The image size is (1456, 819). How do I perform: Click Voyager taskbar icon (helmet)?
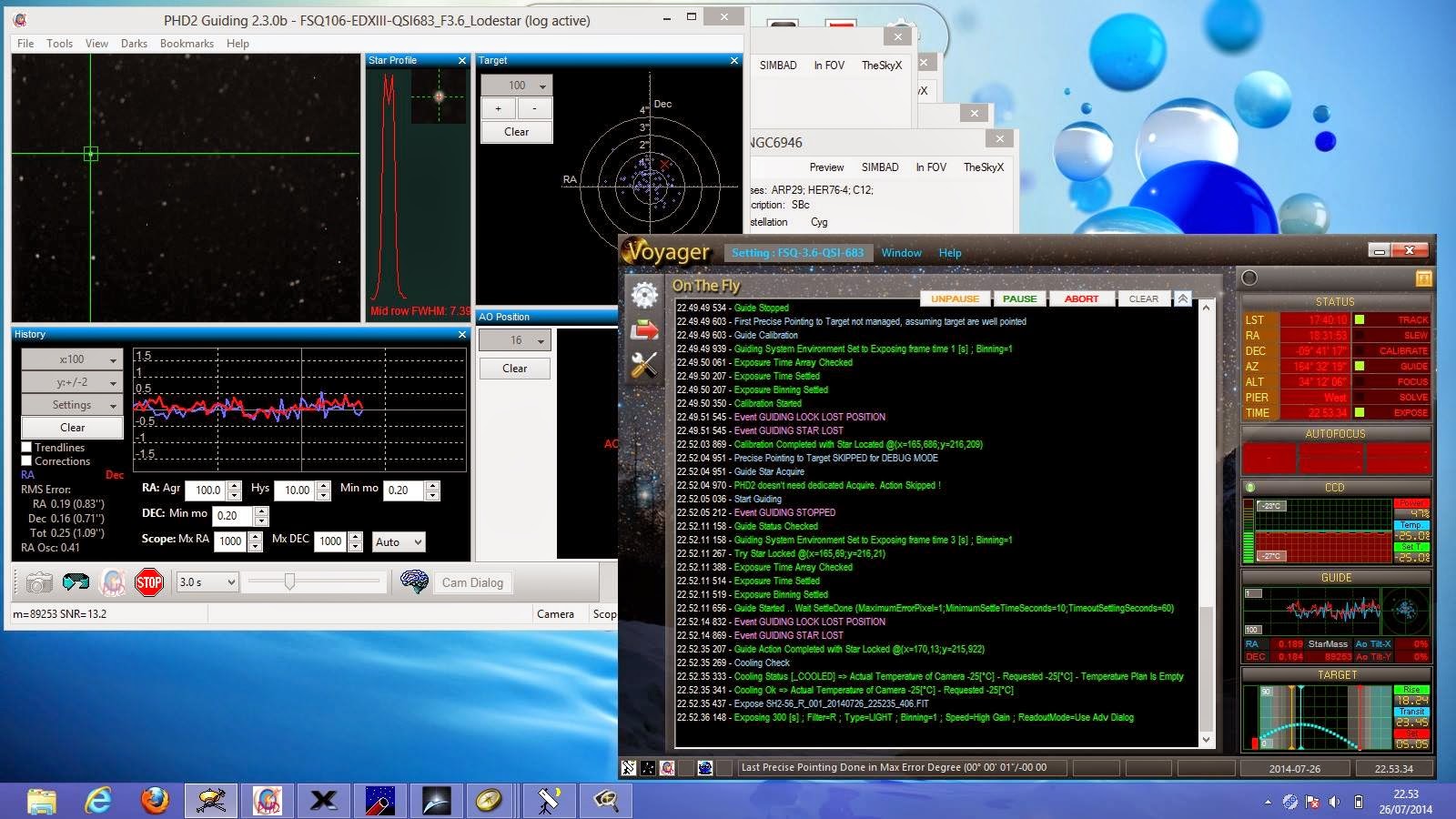click(x=211, y=801)
